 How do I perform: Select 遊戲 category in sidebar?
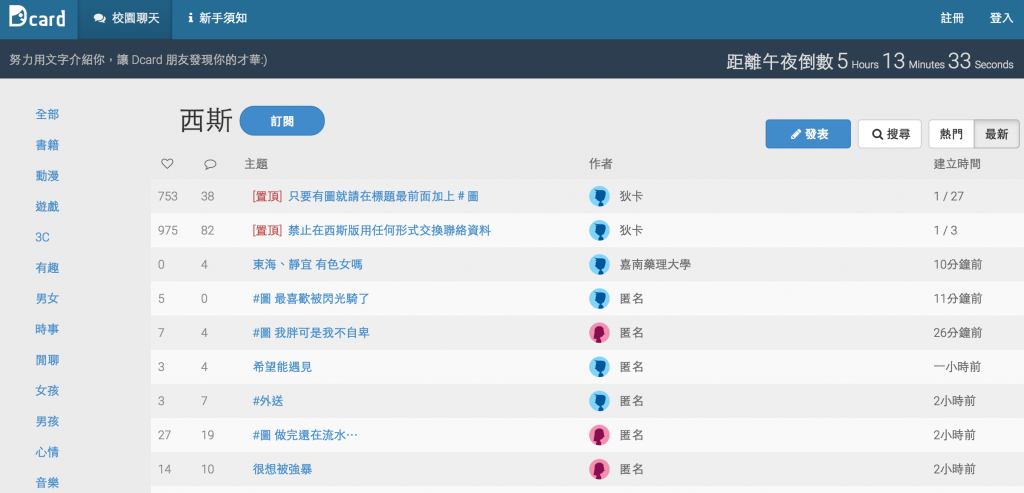(x=47, y=206)
